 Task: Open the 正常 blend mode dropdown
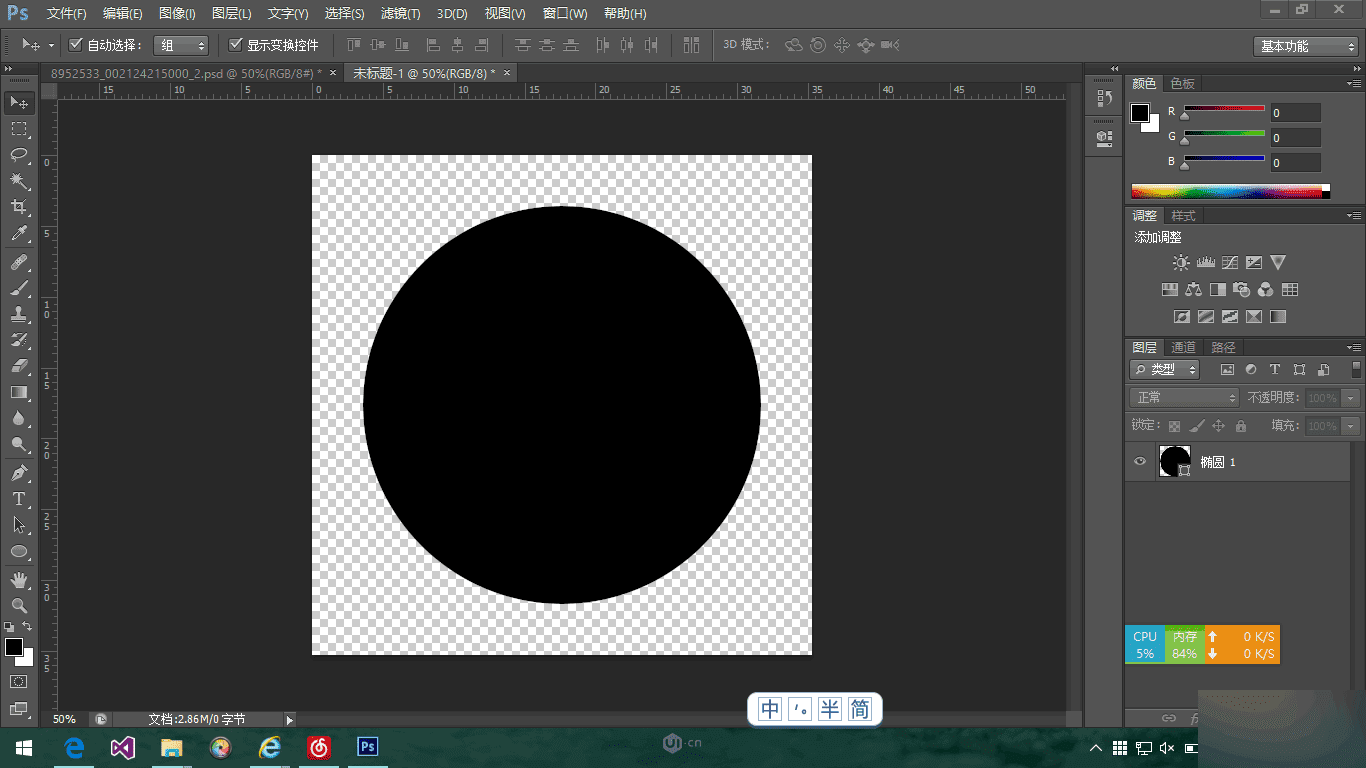[1185, 398]
